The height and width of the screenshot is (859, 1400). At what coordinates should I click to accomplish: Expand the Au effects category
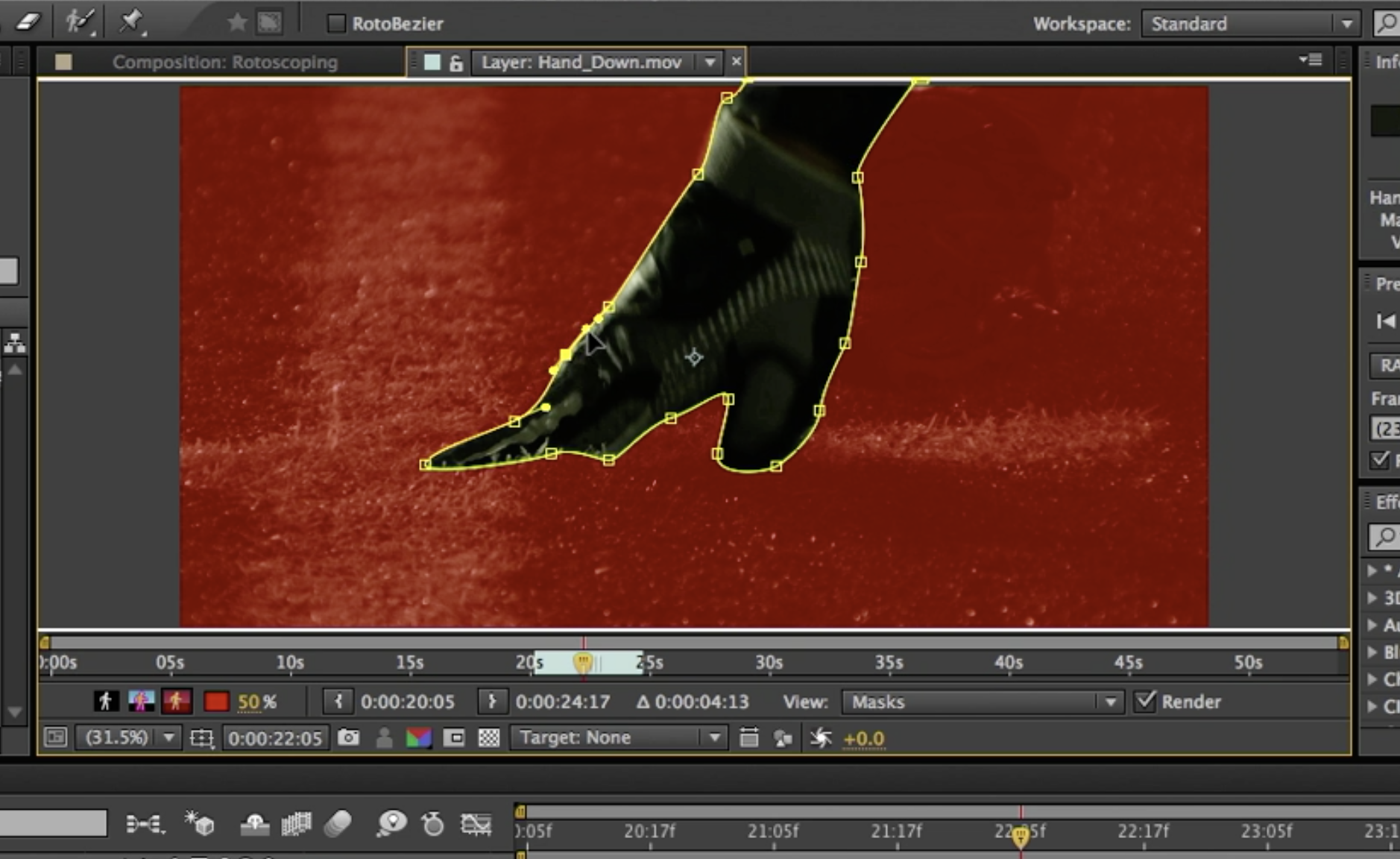1372,625
